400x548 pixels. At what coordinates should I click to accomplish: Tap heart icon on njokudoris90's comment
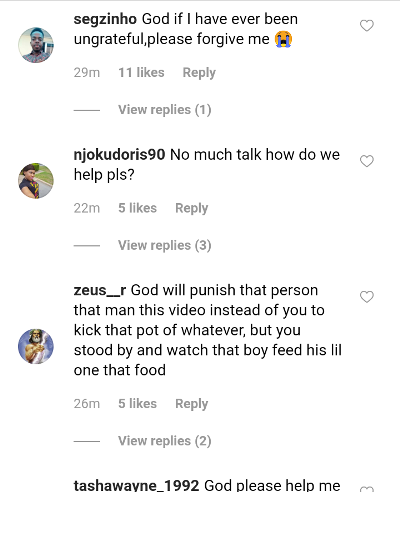tap(367, 161)
